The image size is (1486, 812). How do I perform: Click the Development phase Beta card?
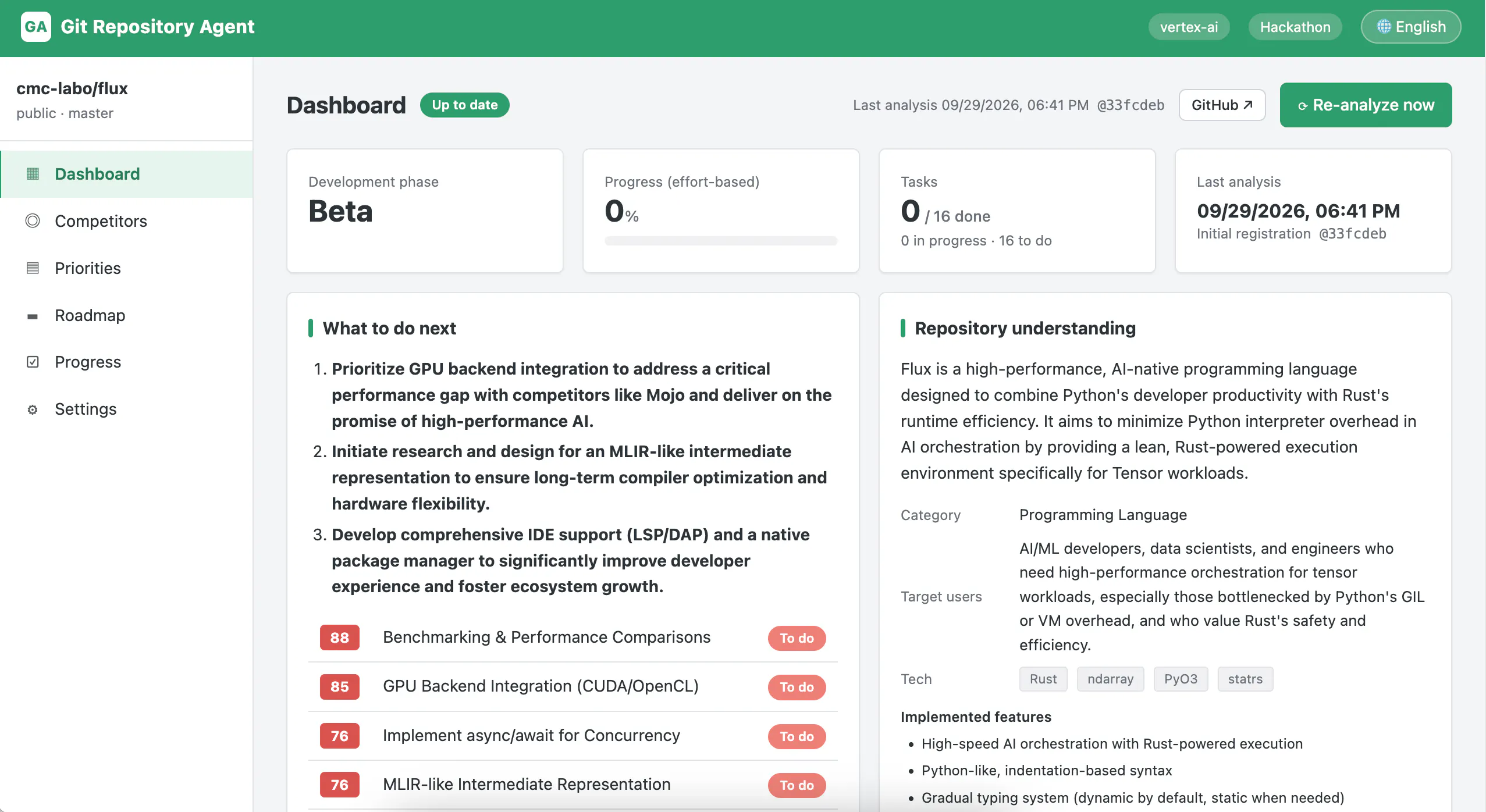(x=425, y=211)
